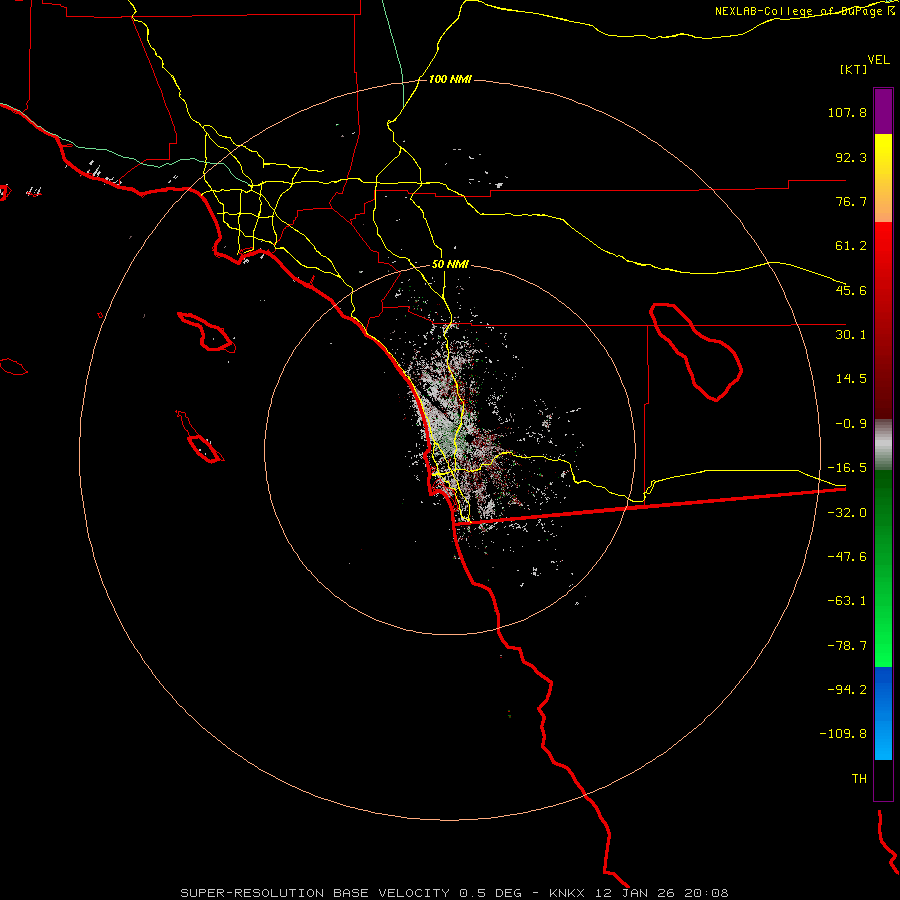Pick the purple segment of the velocity bar

(x=883, y=111)
